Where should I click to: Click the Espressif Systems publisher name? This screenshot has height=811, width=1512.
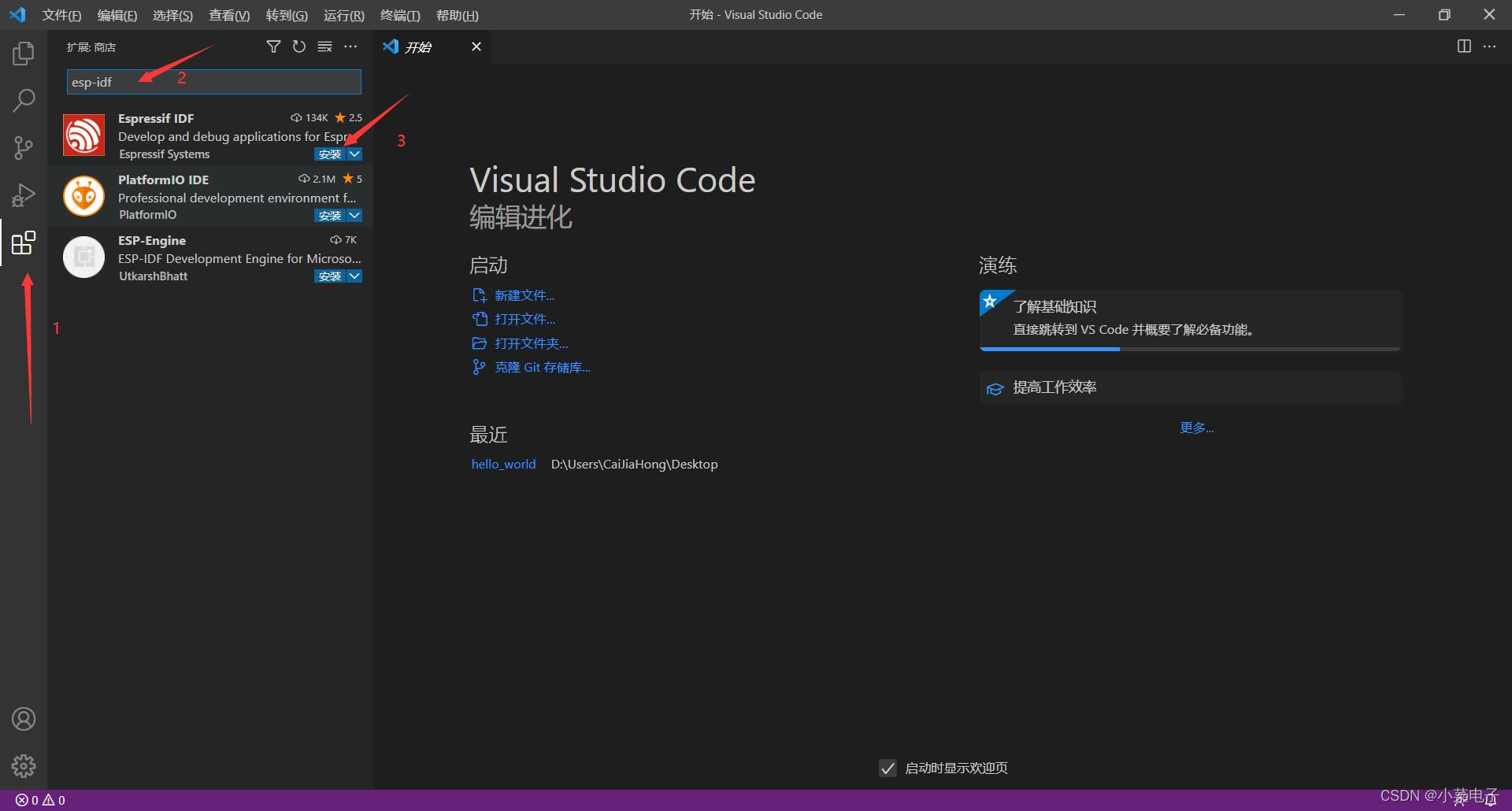click(x=165, y=154)
